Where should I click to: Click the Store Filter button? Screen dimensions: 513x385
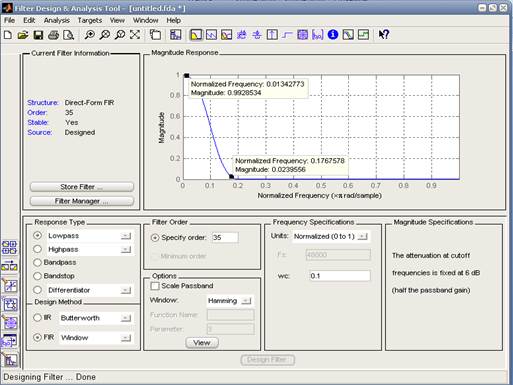click(x=82, y=187)
